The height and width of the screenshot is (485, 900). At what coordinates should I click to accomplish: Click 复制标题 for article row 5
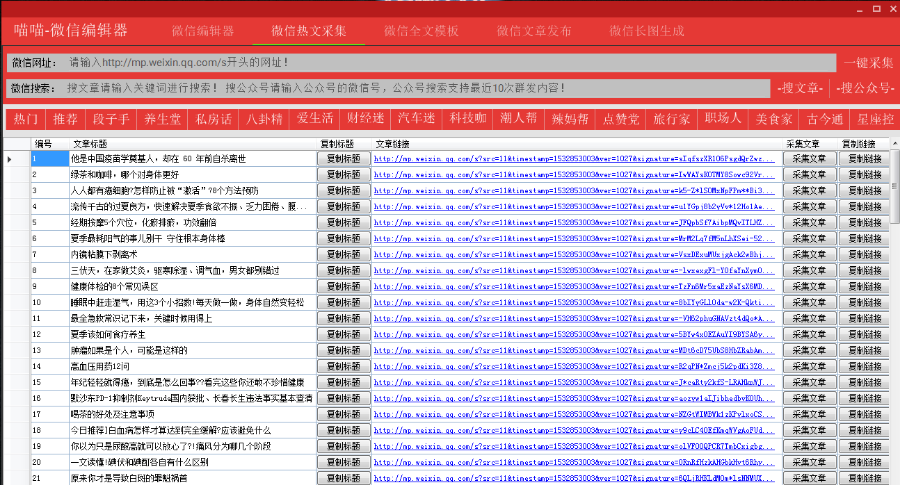click(344, 222)
